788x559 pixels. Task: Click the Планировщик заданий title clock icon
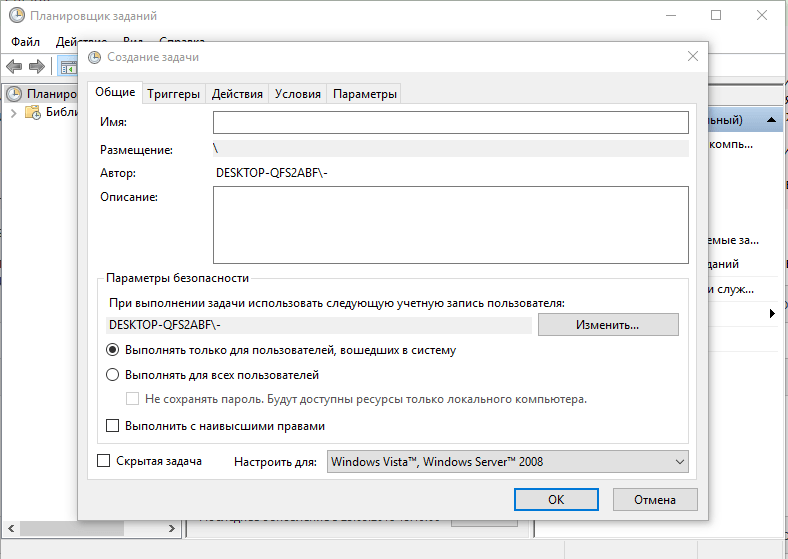coord(17,15)
